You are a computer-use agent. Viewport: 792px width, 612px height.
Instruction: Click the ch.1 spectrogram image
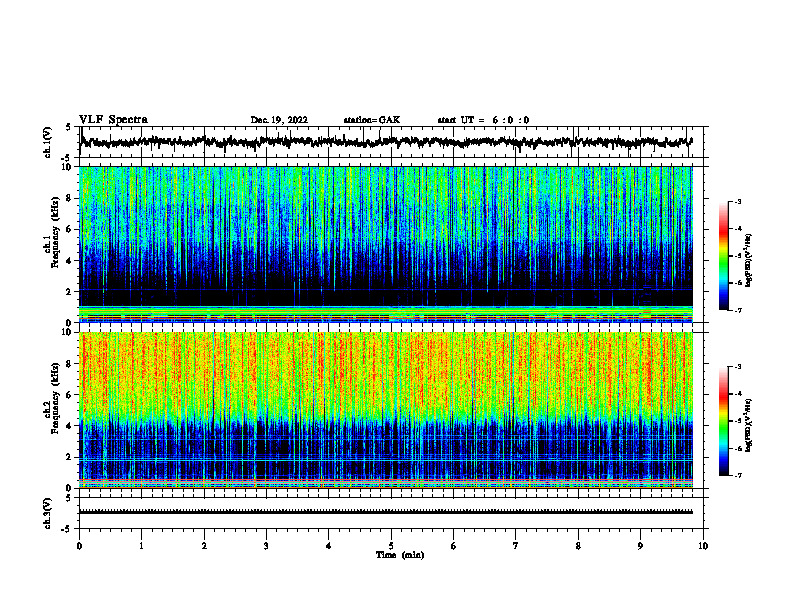[386, 244]
